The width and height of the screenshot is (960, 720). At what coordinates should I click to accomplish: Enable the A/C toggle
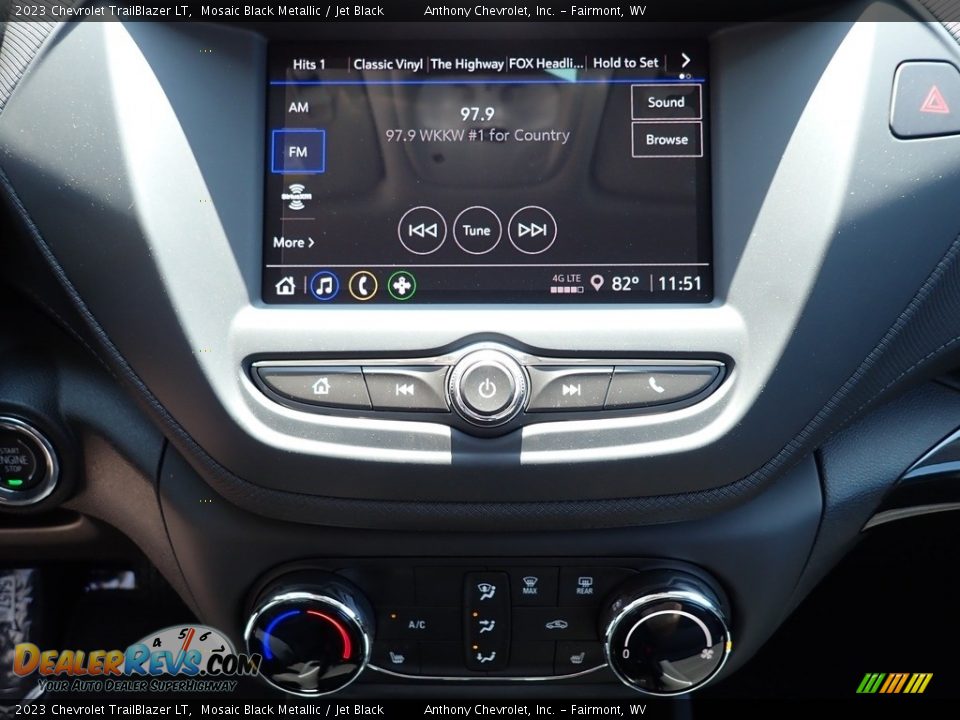coord(416,622)
